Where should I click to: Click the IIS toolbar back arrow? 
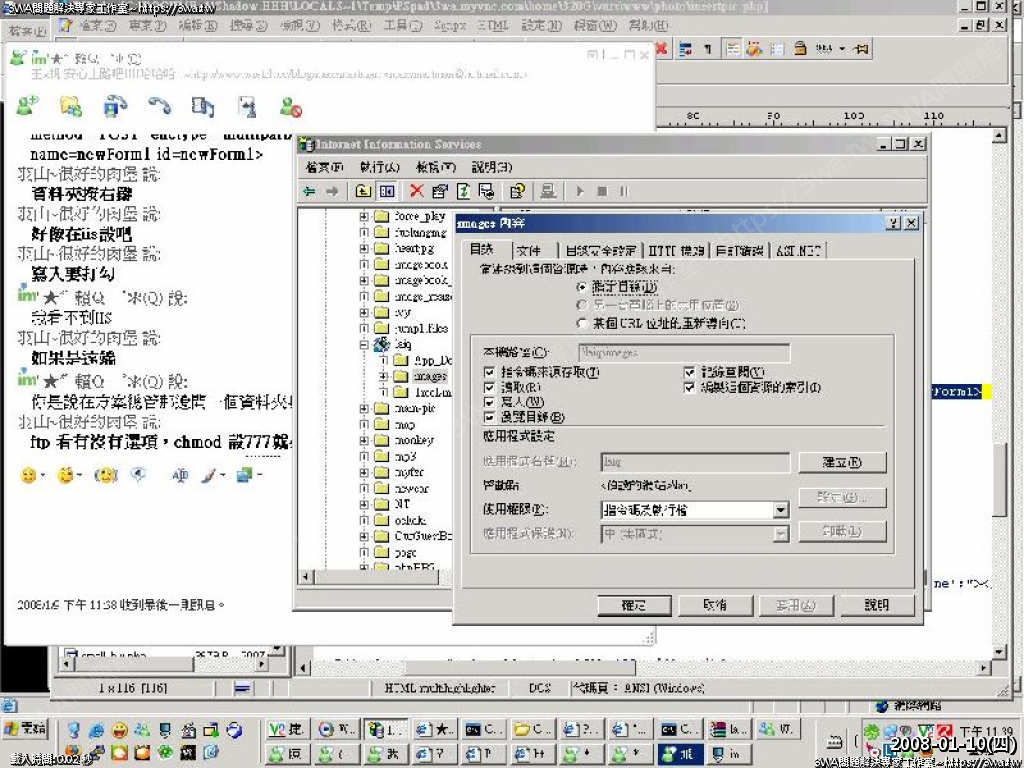pyautogui.click(x=310, y=191)
